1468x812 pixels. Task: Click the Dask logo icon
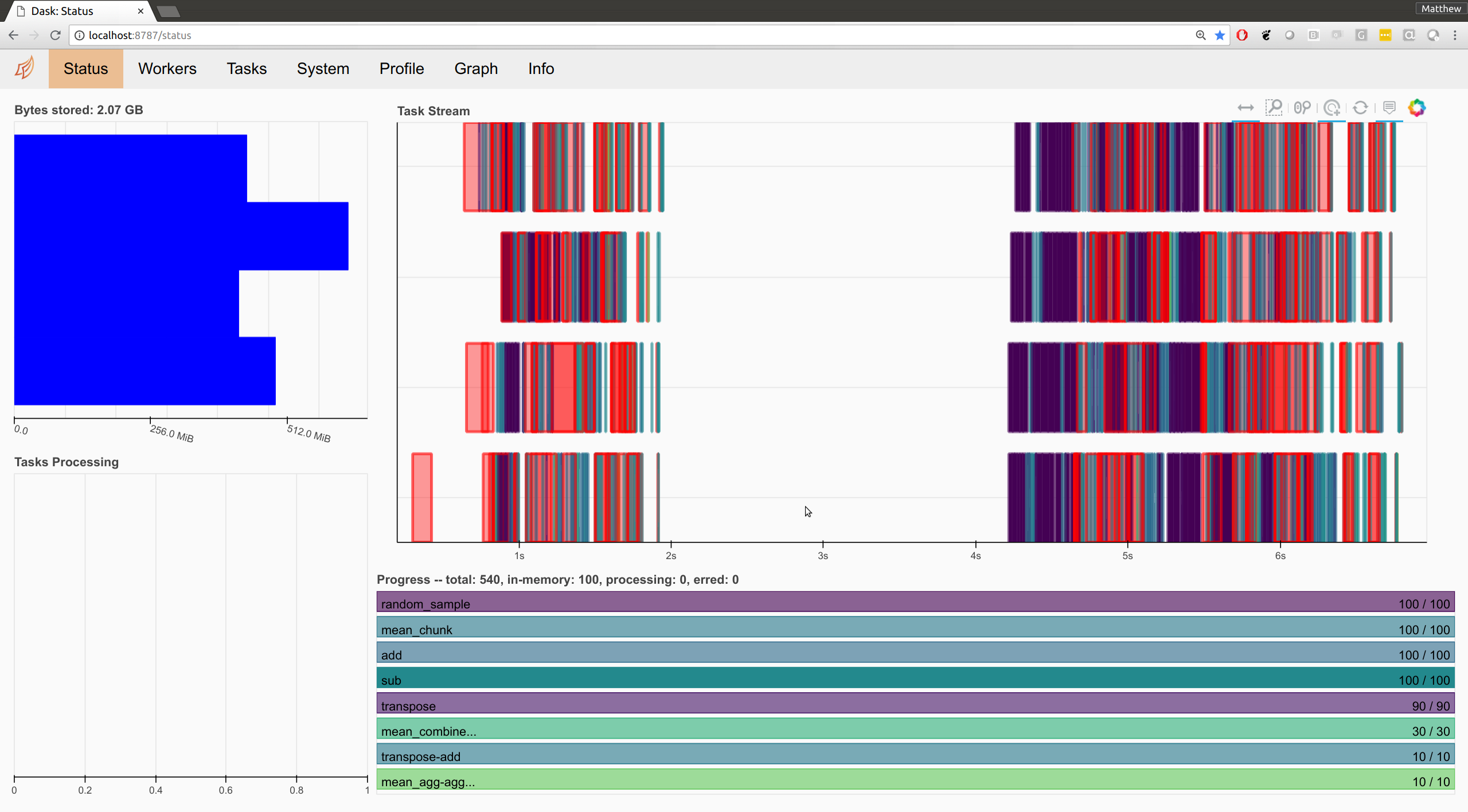click(x=25, y=69)
